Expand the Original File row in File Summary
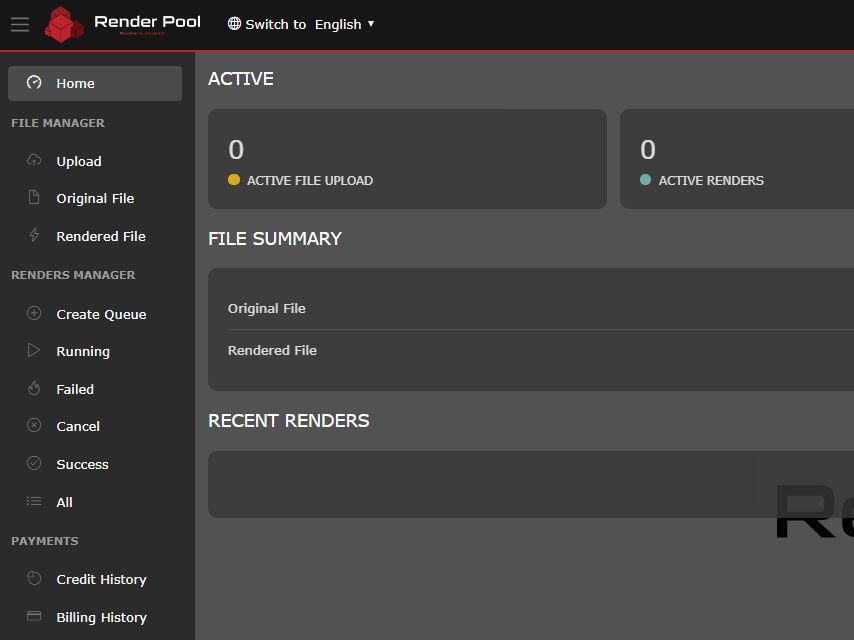The height and width of the screenshot is (640, 854). click(x=267, y=308)
